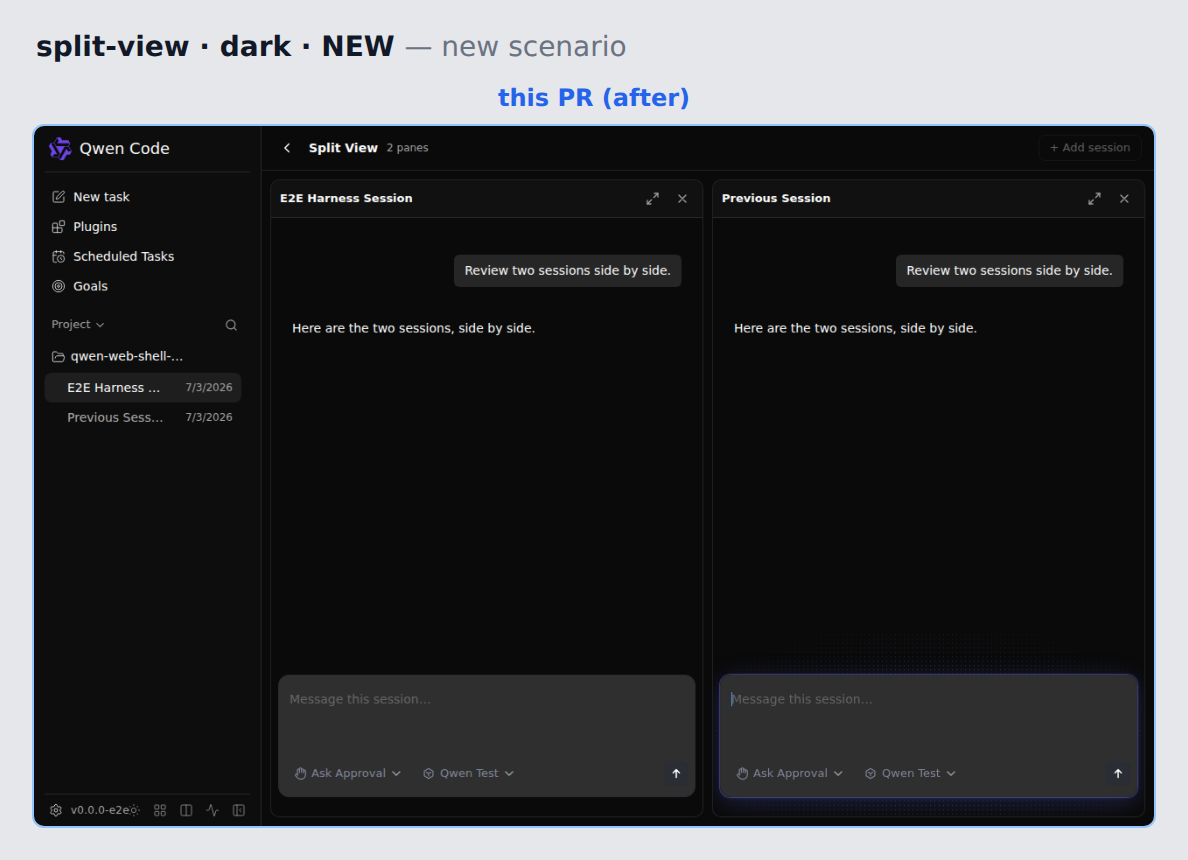Viewport: 1188px width, 860px height.
Task: Click the '2 panes' count label
Action: click(x=408, y=148)
